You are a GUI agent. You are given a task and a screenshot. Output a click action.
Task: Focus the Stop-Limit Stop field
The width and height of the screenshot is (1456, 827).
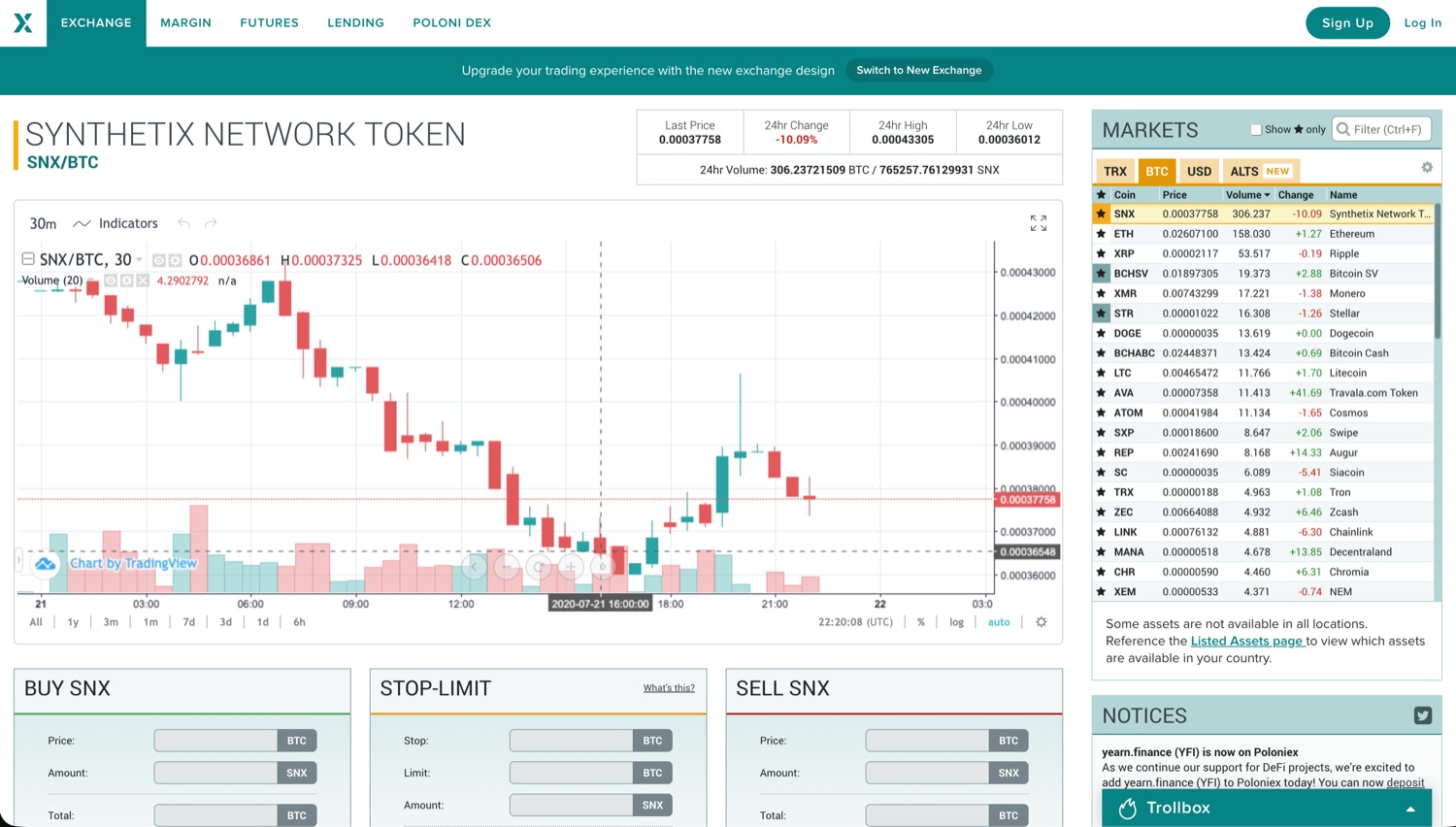tap(572, 741)
